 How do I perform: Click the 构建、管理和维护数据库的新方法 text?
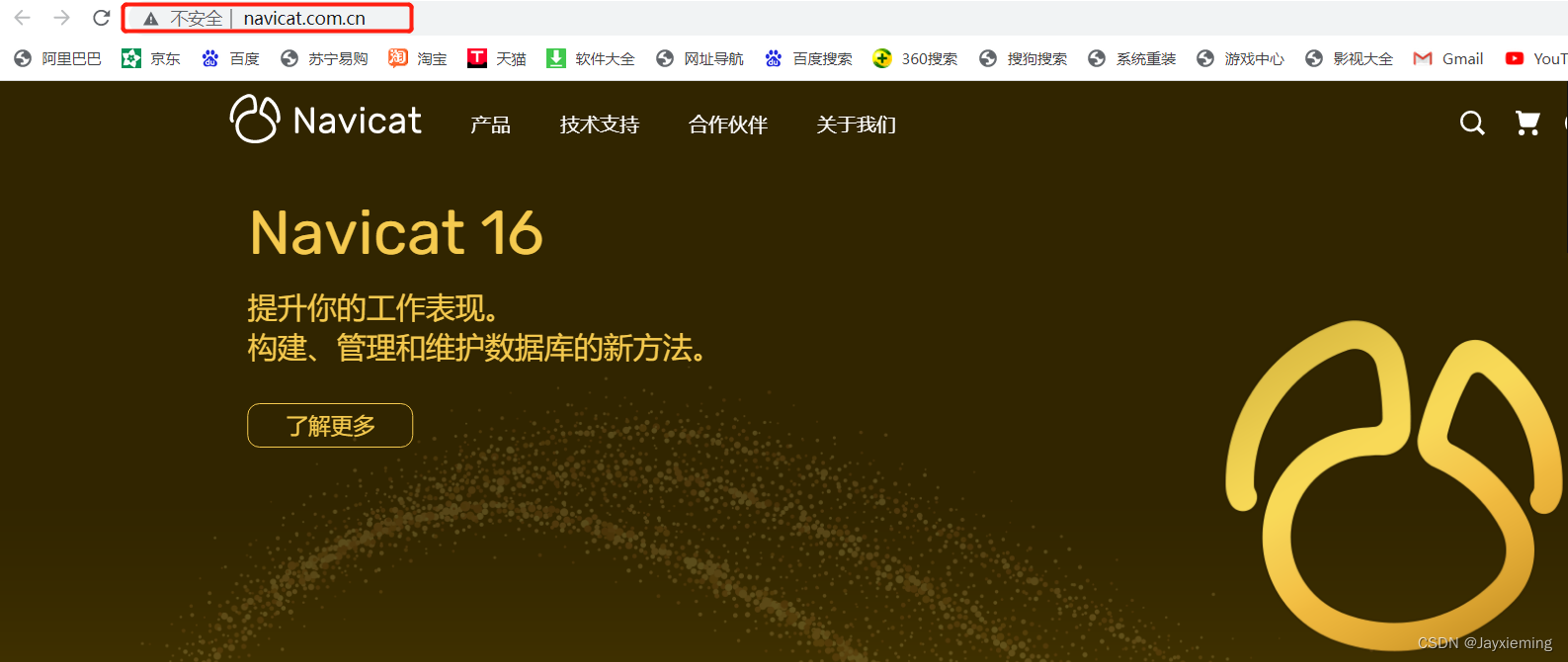476,348
